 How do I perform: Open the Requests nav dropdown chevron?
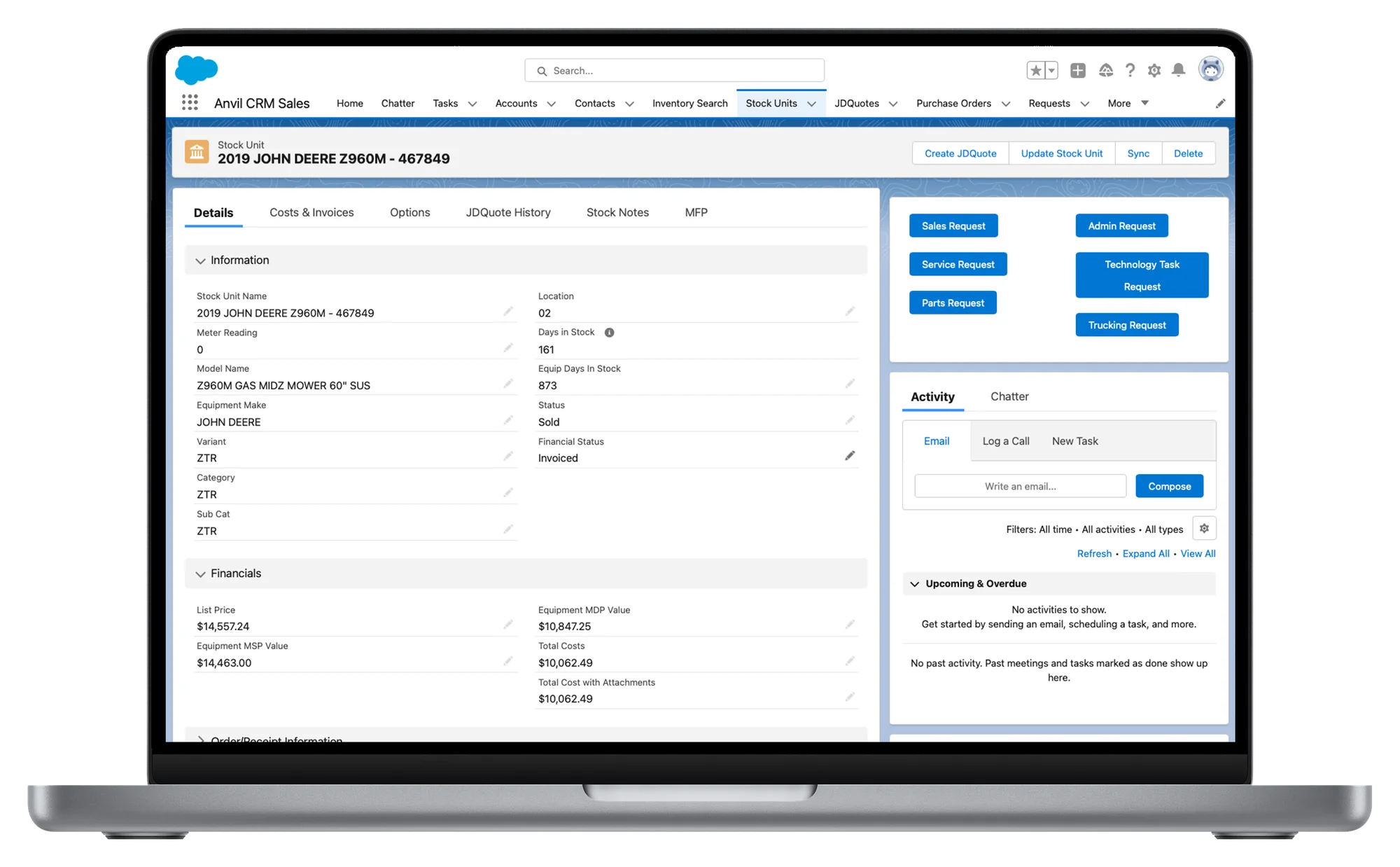(1085, 104)
